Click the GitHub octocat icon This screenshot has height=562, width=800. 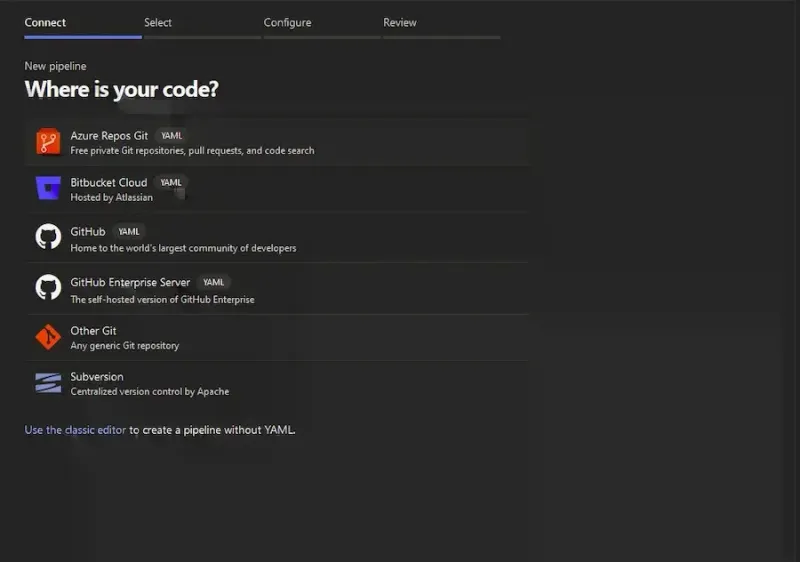click(x=48, y=238)
